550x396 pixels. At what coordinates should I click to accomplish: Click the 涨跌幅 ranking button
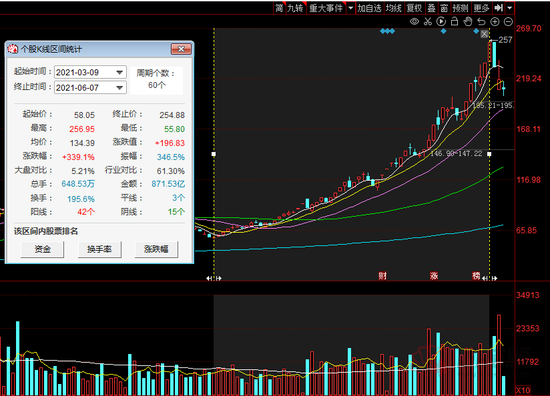click(156, 249)
